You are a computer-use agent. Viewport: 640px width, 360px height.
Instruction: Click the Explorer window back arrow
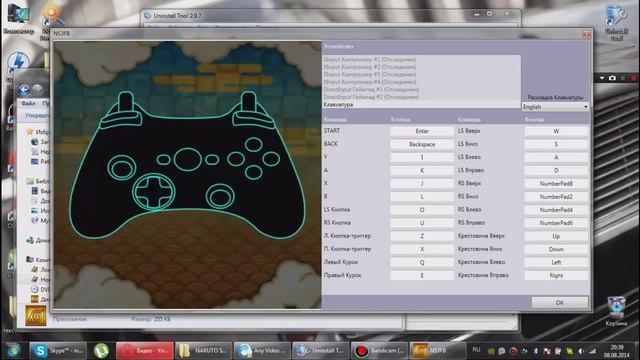coord(24,90)
